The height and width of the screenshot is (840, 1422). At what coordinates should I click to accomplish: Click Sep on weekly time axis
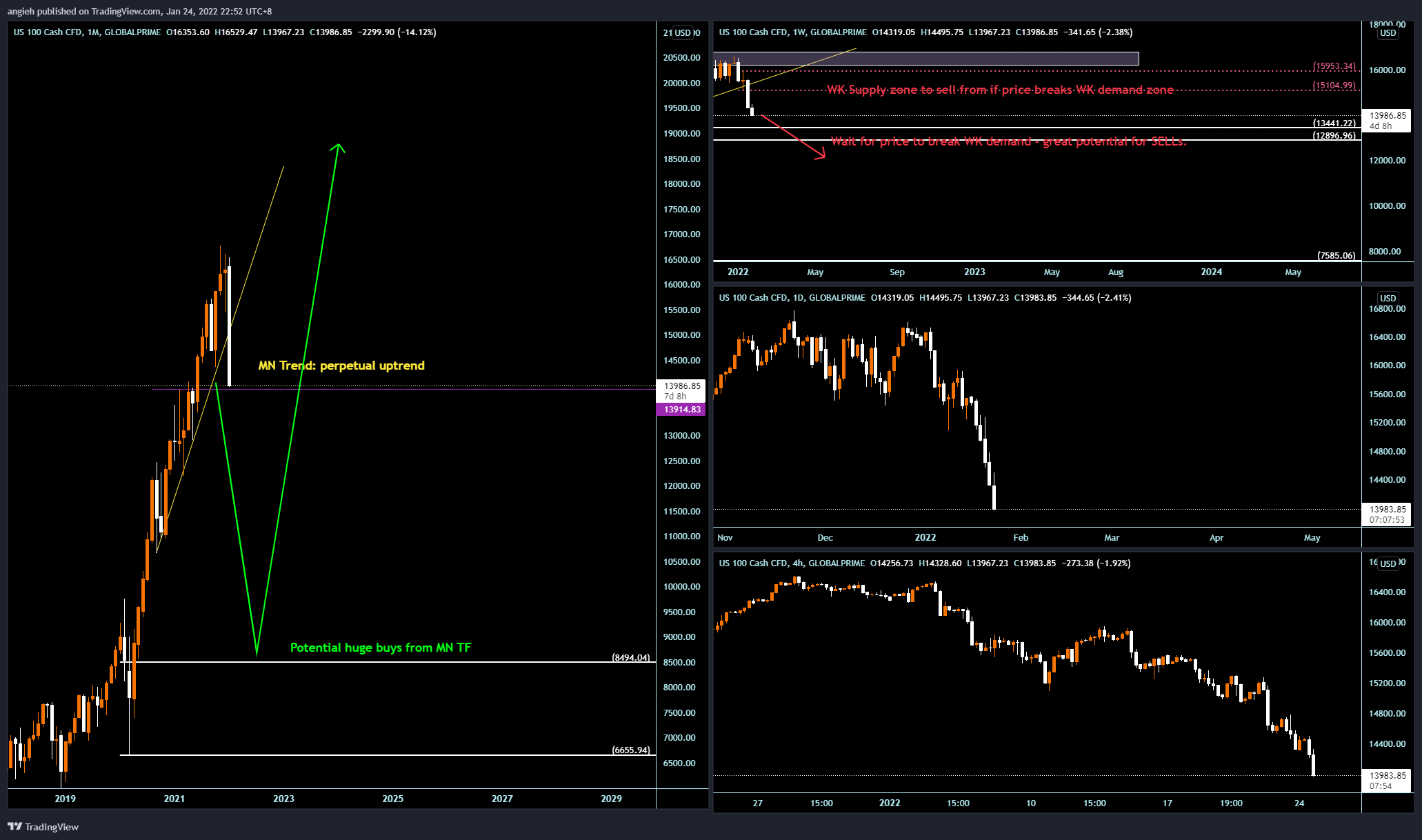pos(897,272)
